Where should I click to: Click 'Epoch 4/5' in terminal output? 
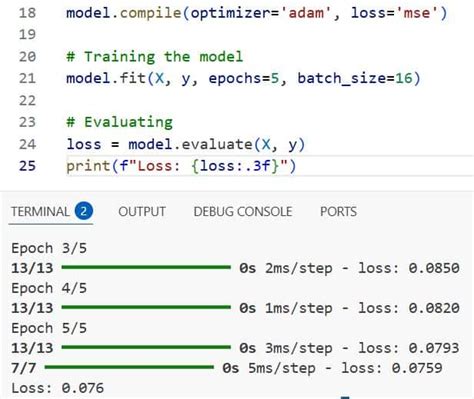click(x=49, y=288)
